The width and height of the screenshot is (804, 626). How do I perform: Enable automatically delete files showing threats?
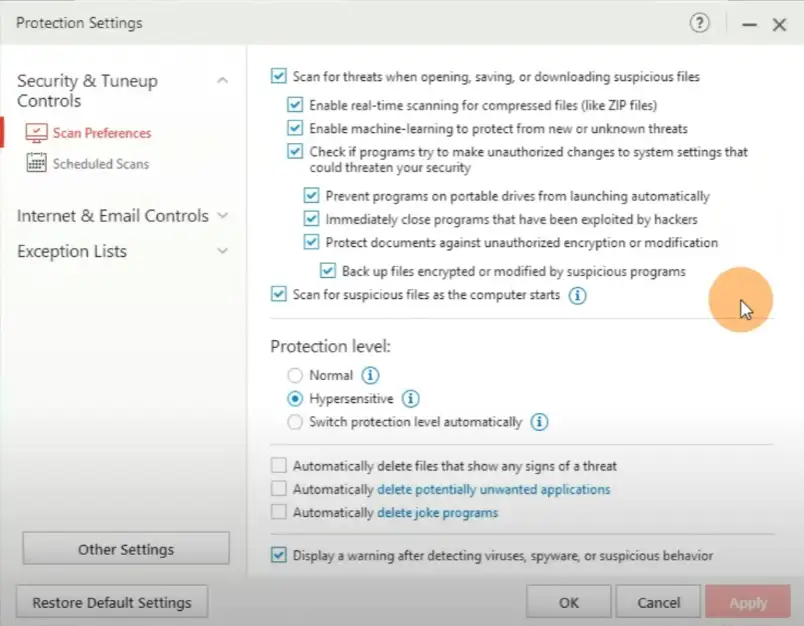279,466
